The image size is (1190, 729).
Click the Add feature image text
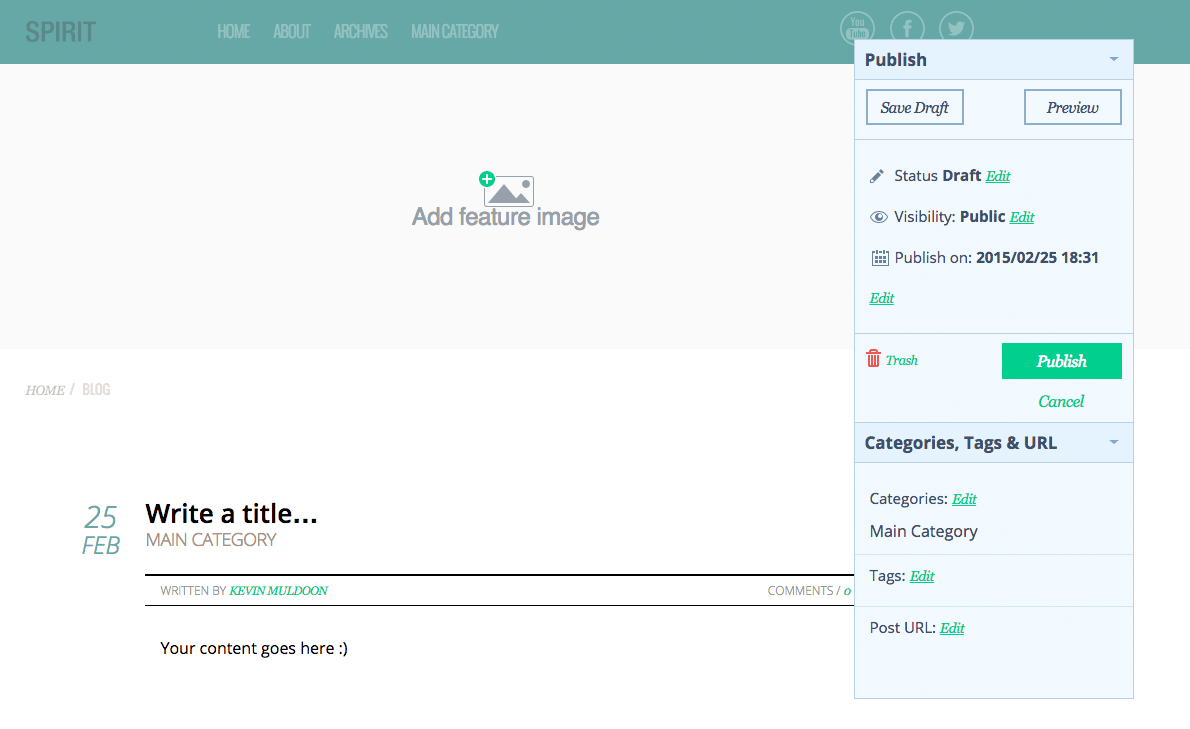505,217
